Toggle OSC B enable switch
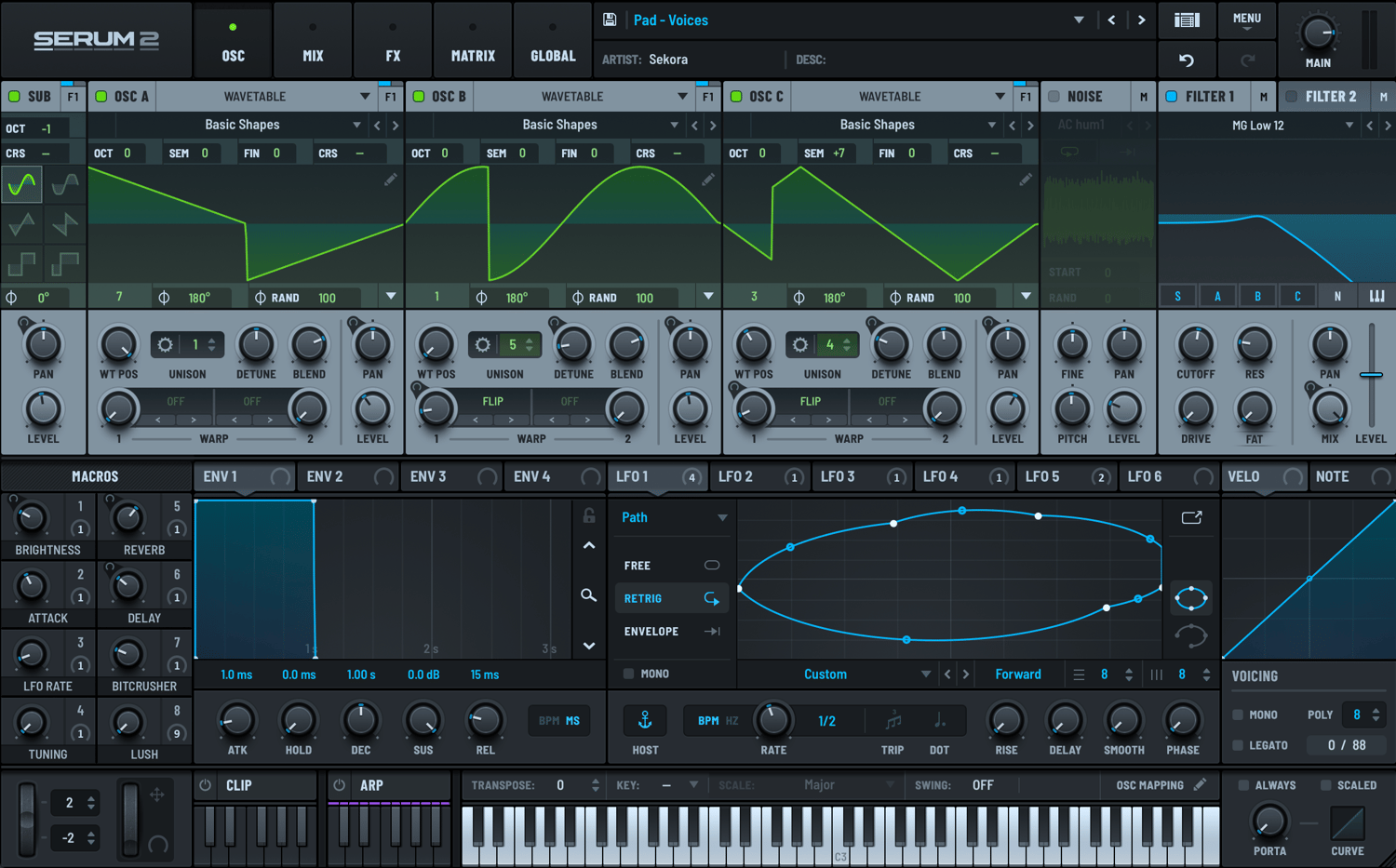This screenshot has height=868, width=1396. (419, 96)
